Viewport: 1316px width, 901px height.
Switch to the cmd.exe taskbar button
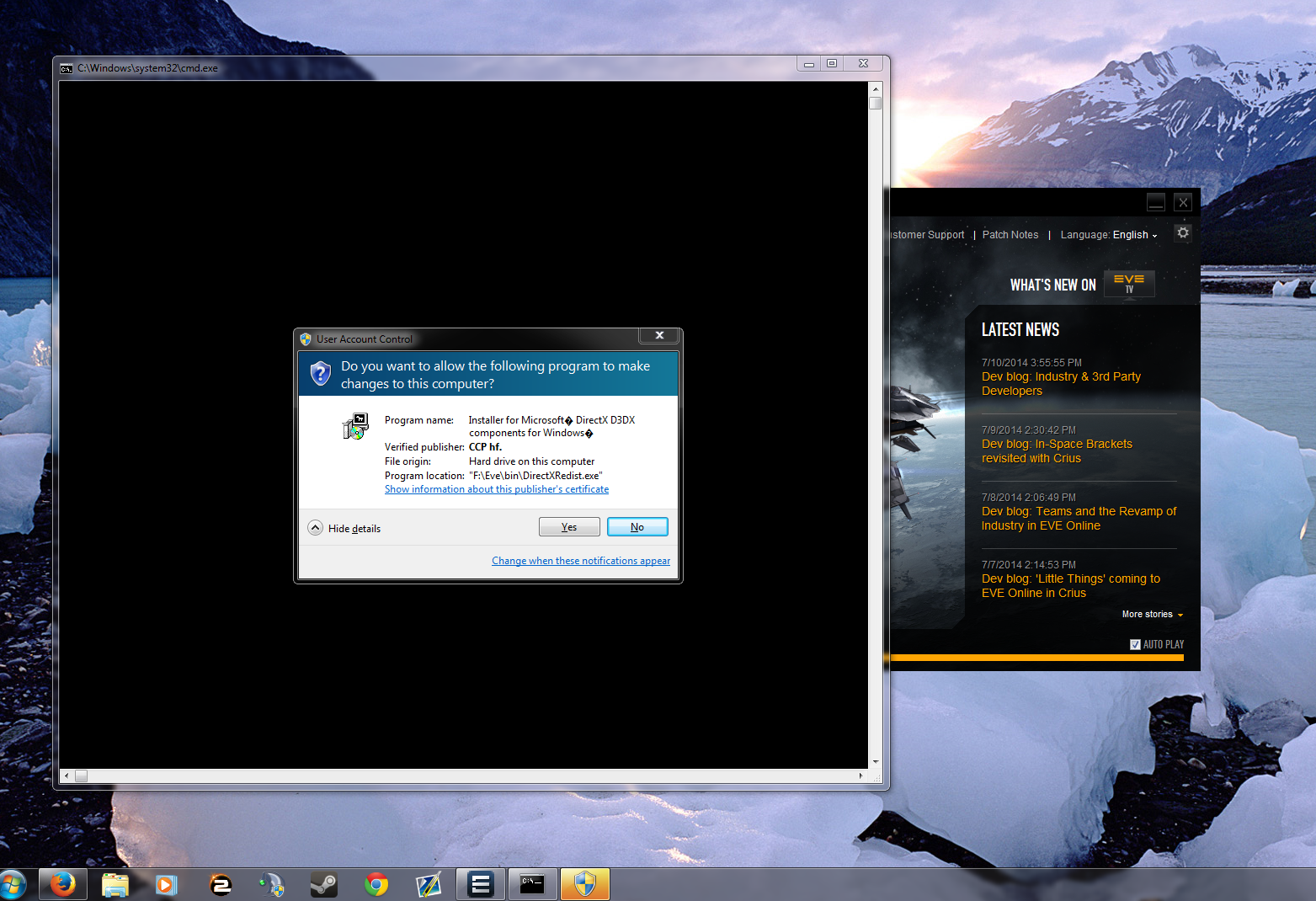click(x=532, y=885)
